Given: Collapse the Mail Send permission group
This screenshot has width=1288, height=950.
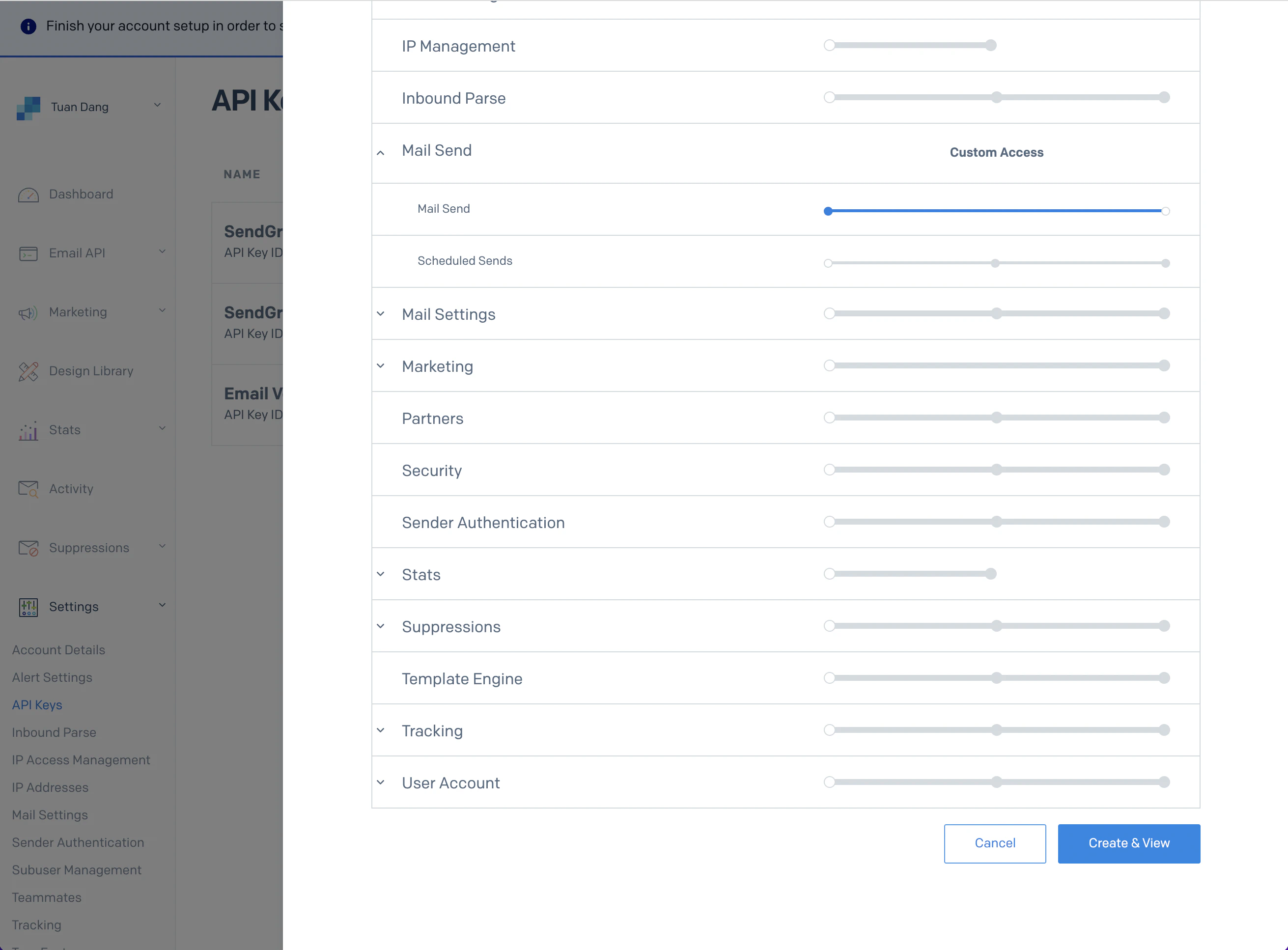Looking at the screenshot, I should click(x=381, y=153).
